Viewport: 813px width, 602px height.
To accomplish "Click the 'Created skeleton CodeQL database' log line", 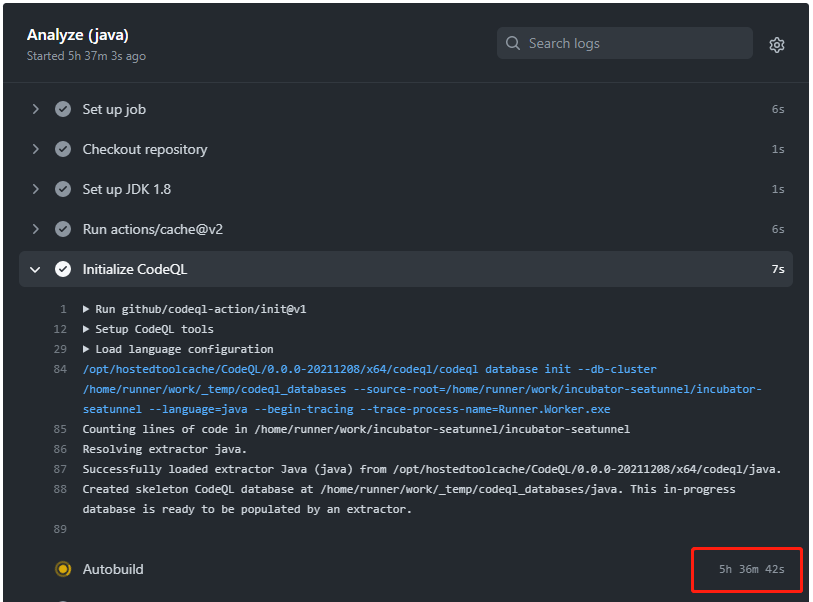I will [x=409, y=499].
